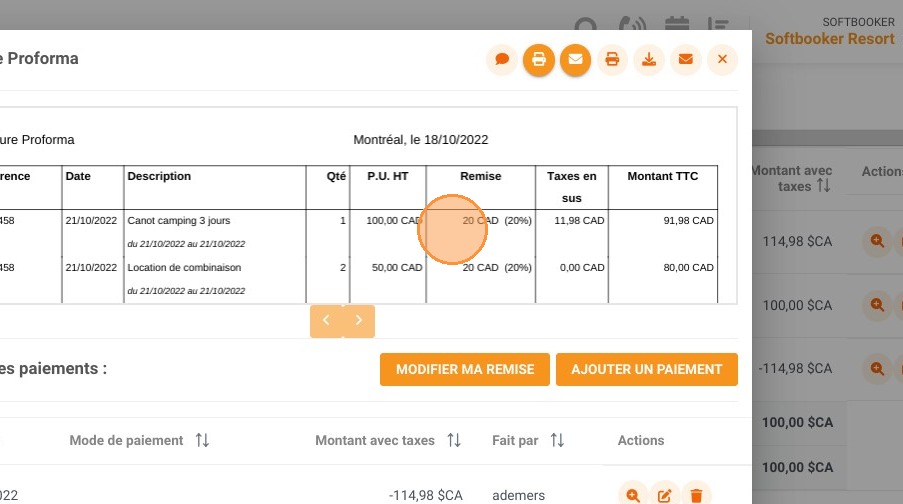Download the proforma invoice
The image size is (903, 504).
coord(649,59)
